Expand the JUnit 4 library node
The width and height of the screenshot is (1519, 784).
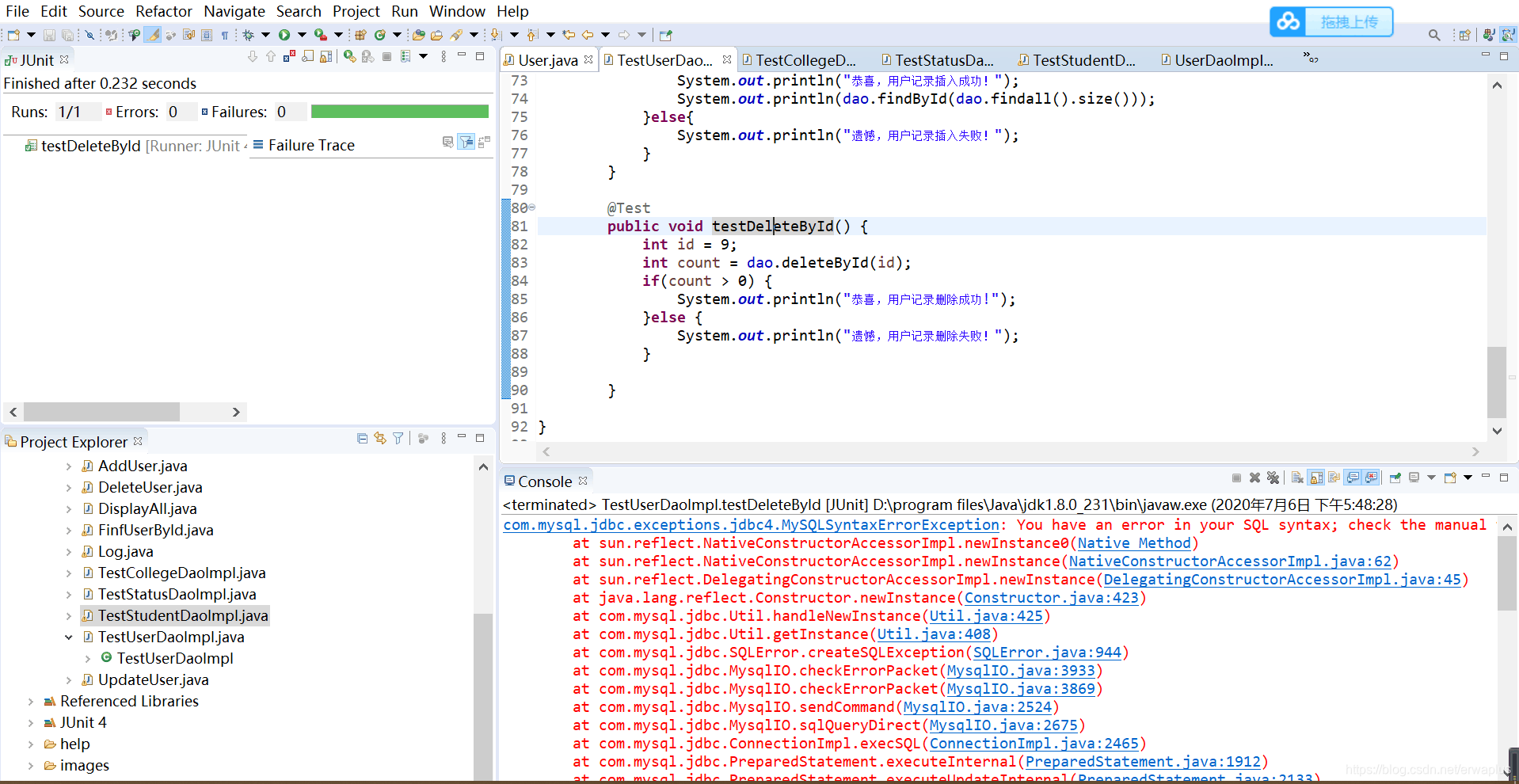click(x=31, y=723)
